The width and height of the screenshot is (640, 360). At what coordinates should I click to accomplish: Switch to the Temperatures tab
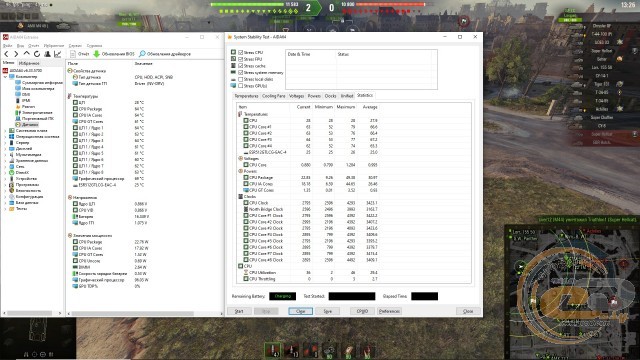click(x=247, y=96)
